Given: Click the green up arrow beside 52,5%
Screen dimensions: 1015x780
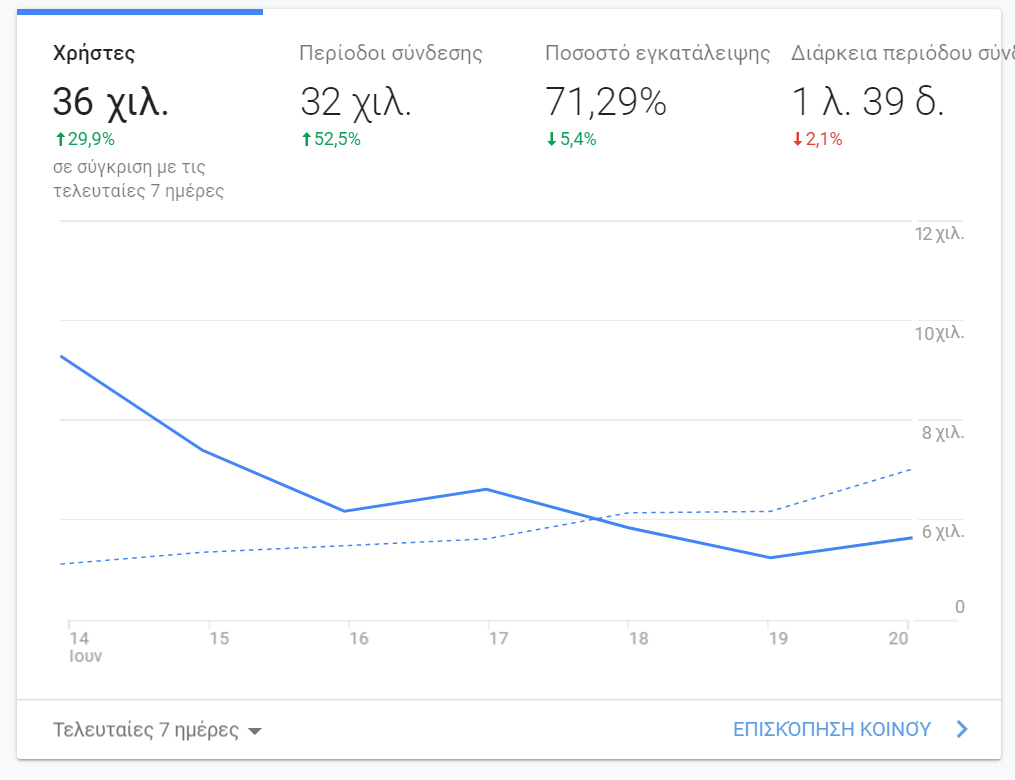Looking at the screenshot, I should click(306, 139).
